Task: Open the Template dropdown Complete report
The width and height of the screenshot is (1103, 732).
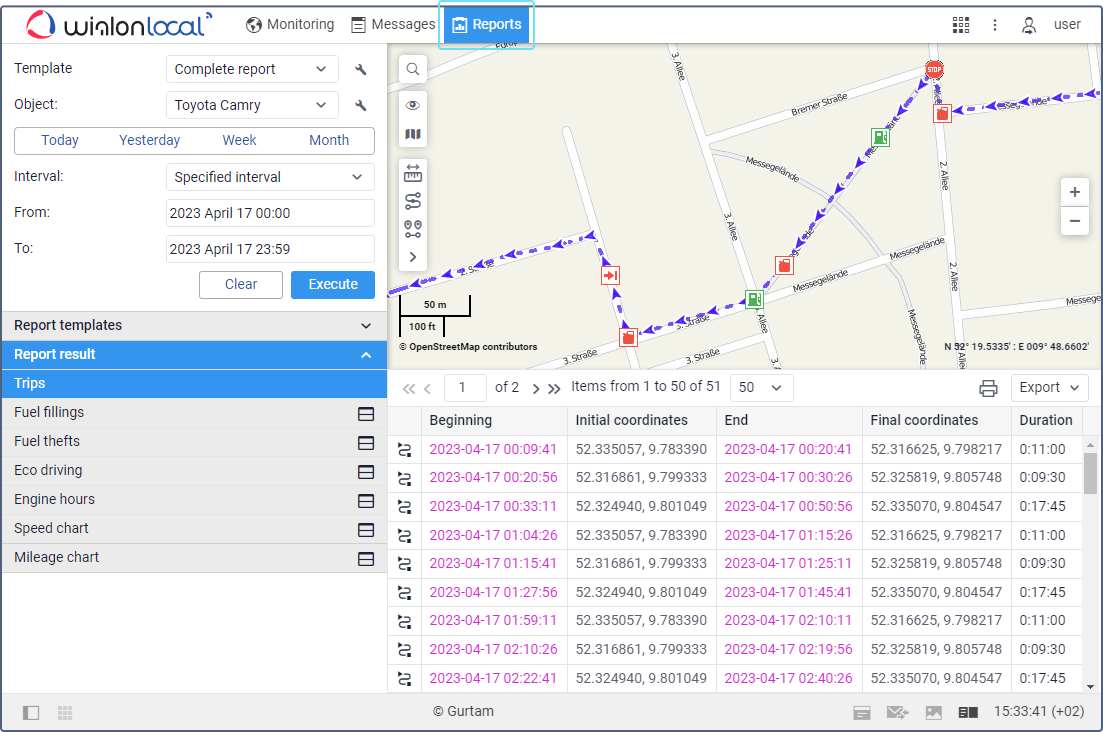Action: click(251, 70)
